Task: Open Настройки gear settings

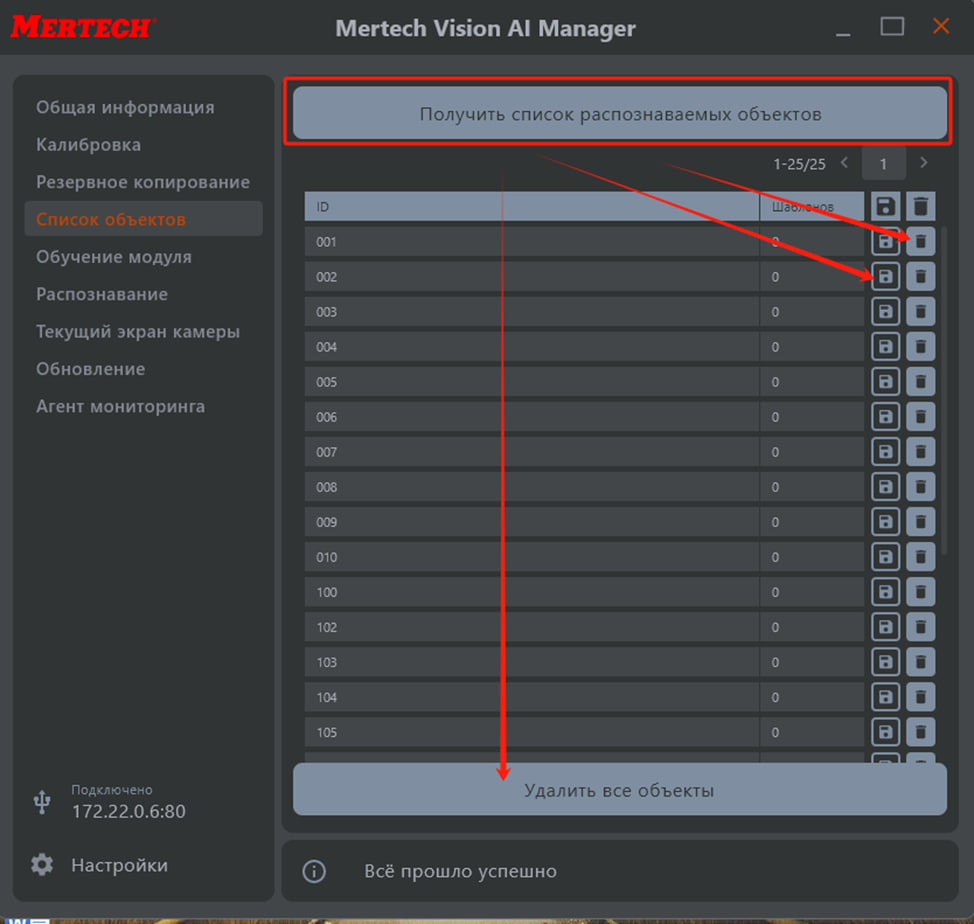Action: pyautogui.click(x=42, y=865)
